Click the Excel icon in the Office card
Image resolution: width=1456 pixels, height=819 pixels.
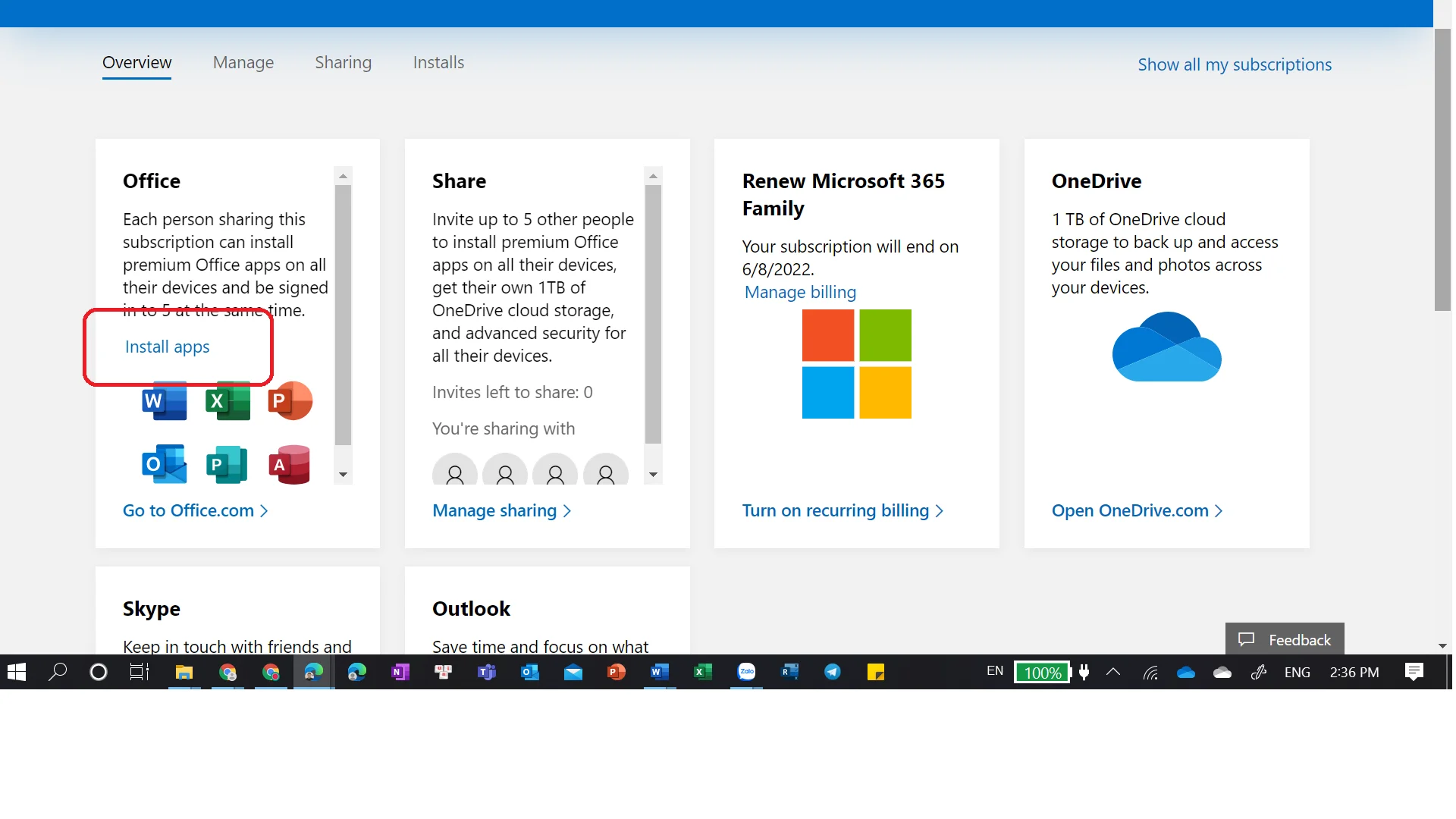pyautogui.click(x=227, y=401)
